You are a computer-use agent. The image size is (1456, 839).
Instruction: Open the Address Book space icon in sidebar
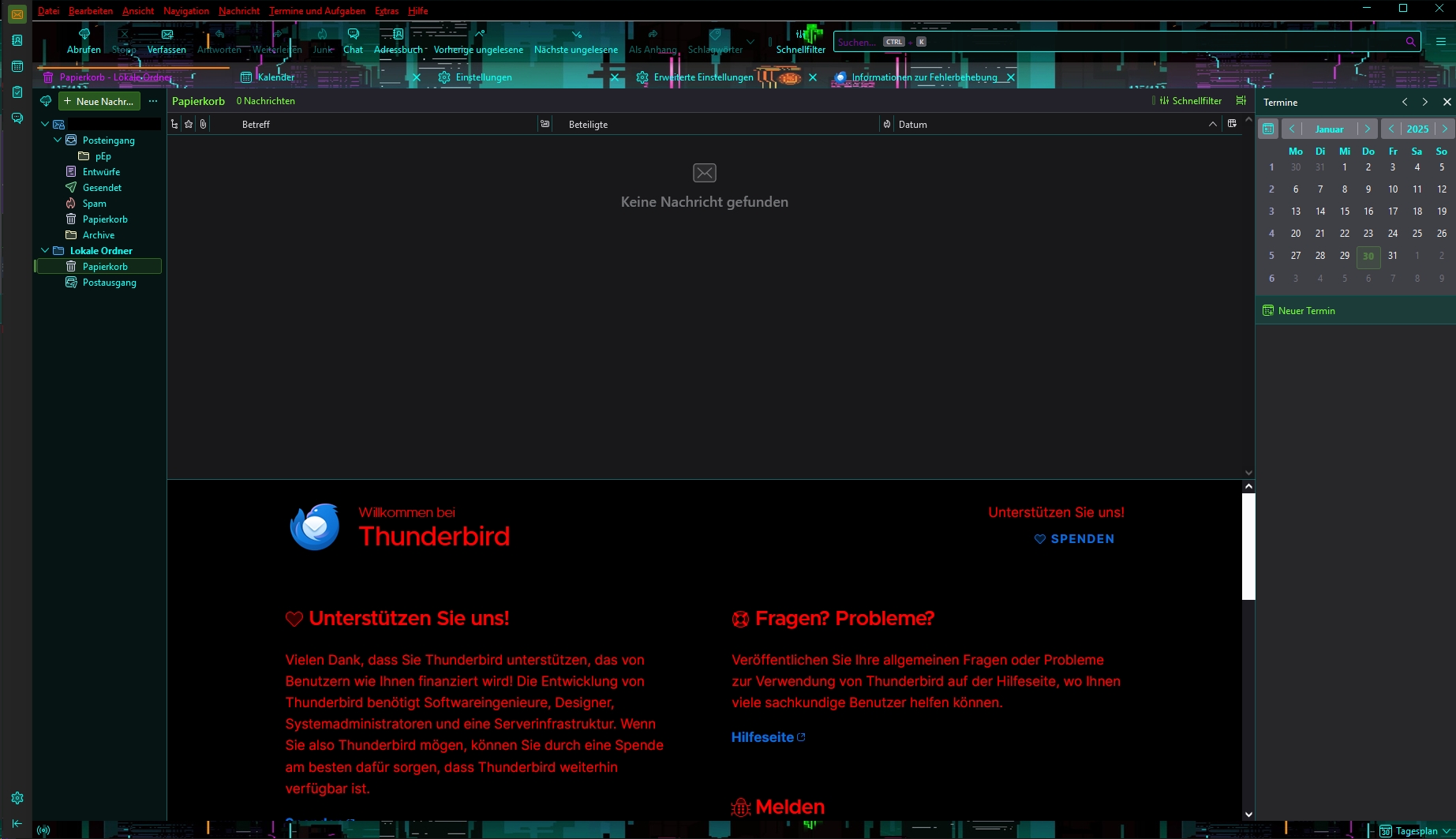17,40
